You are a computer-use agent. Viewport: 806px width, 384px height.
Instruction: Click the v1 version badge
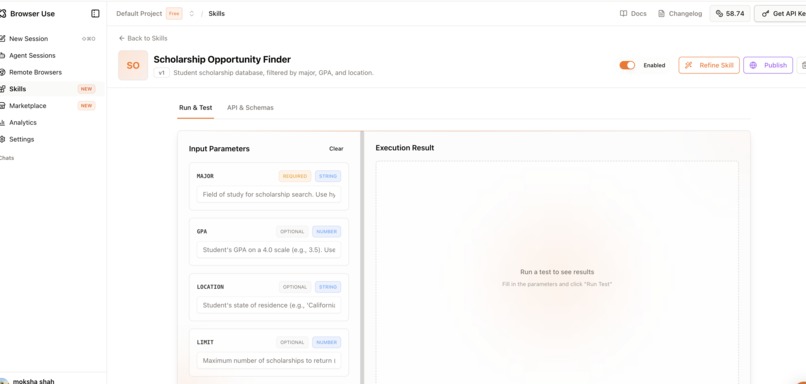(161, 73)
